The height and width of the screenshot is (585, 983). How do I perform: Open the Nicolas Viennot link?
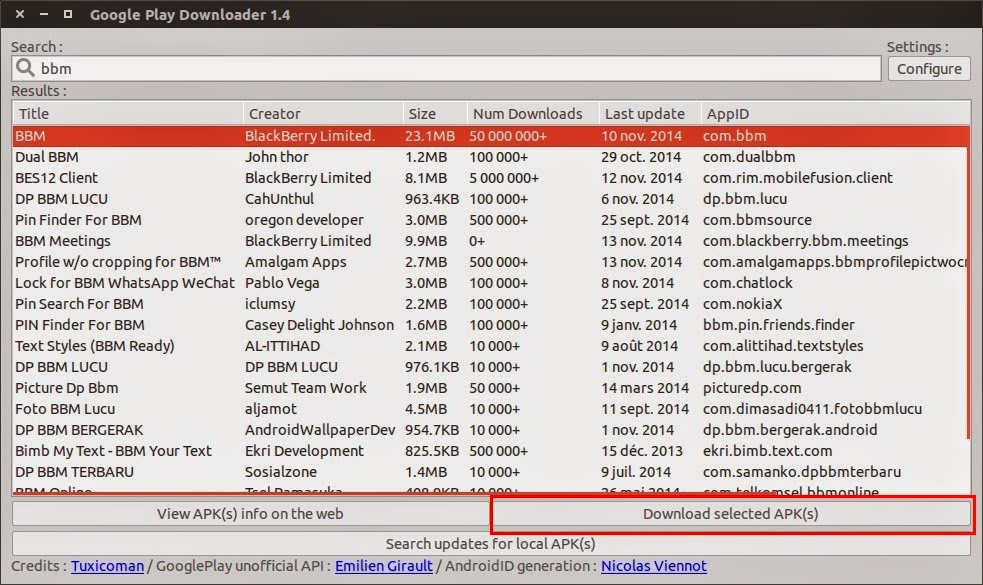654,565
